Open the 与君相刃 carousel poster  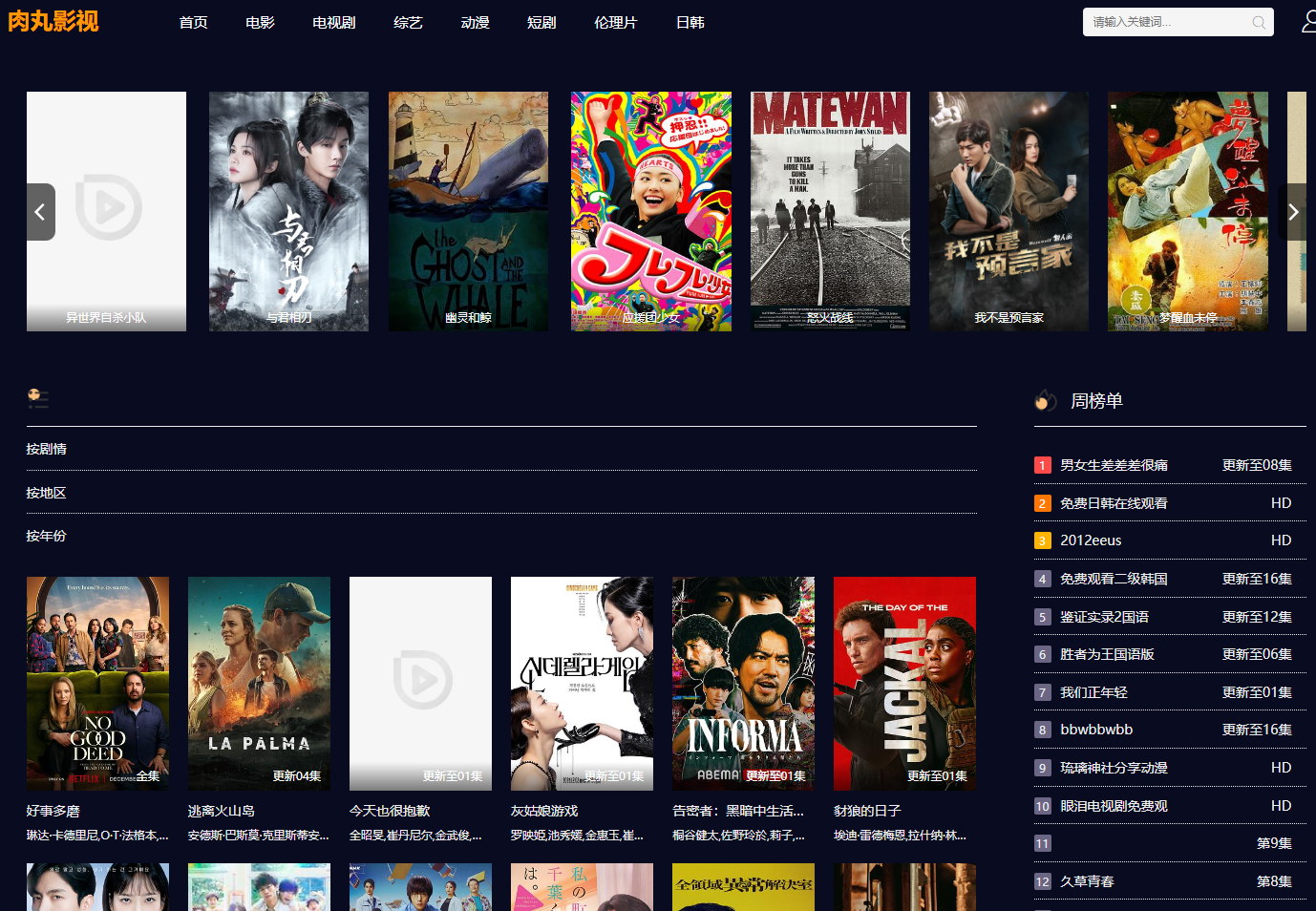pos(288,211)
